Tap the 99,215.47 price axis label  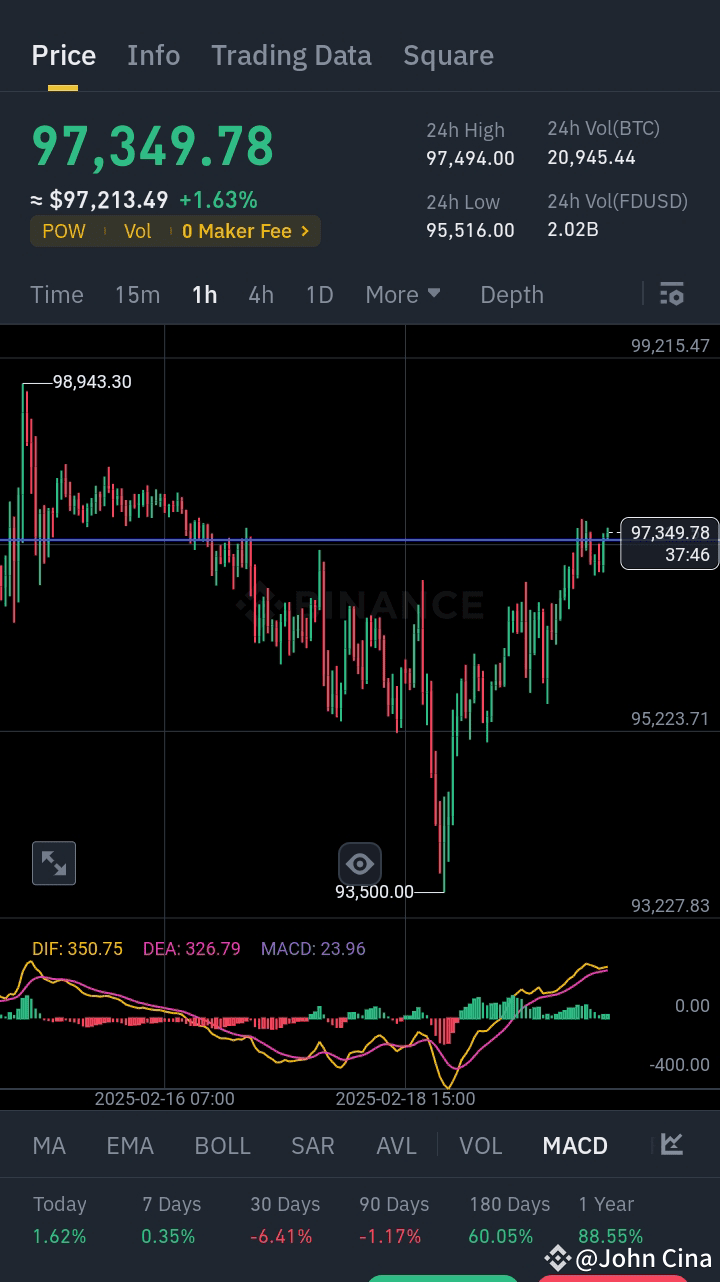[x=670, y=346]
